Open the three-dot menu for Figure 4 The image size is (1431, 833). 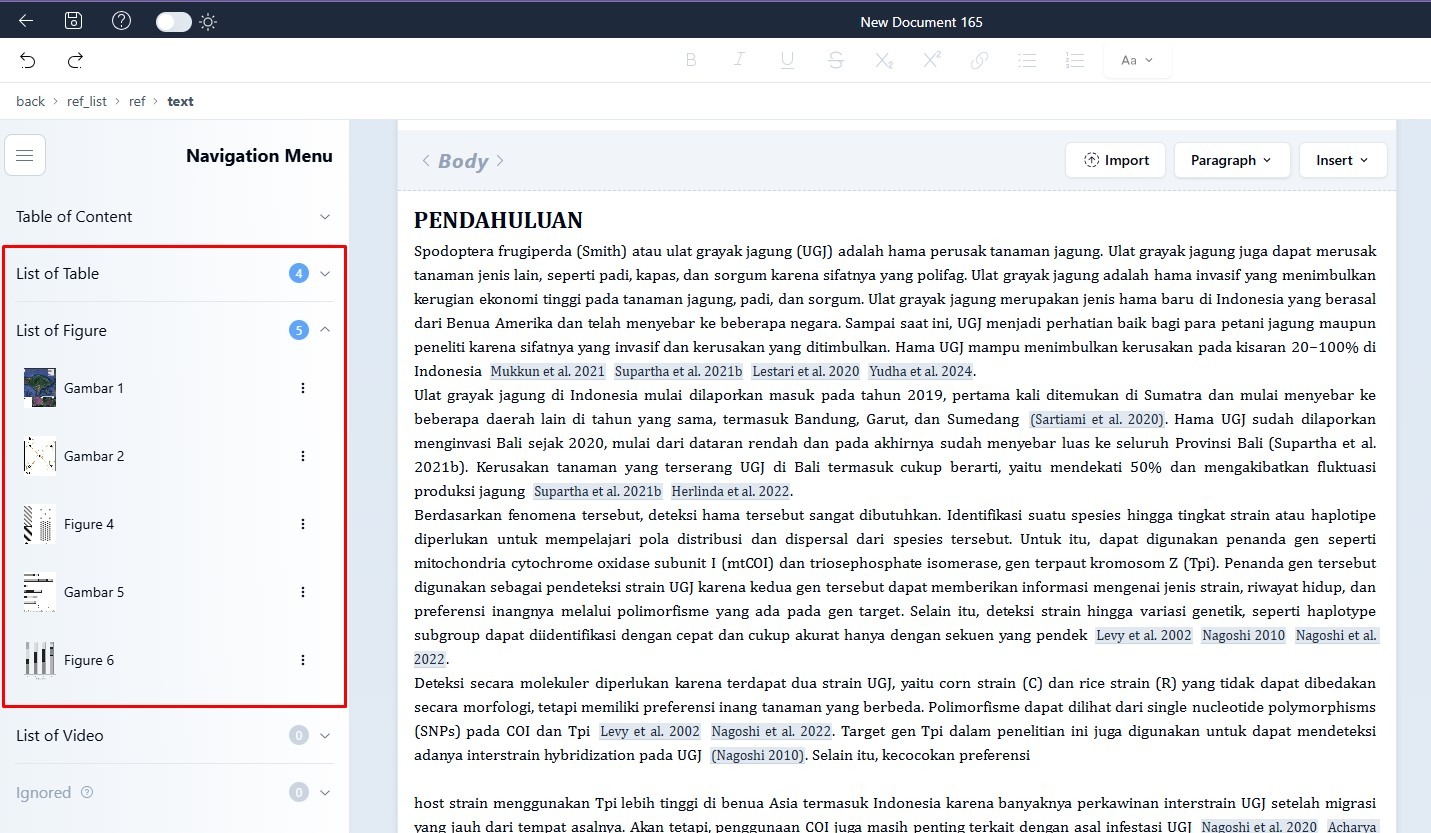pyautogui.click(x=303, y=524)
